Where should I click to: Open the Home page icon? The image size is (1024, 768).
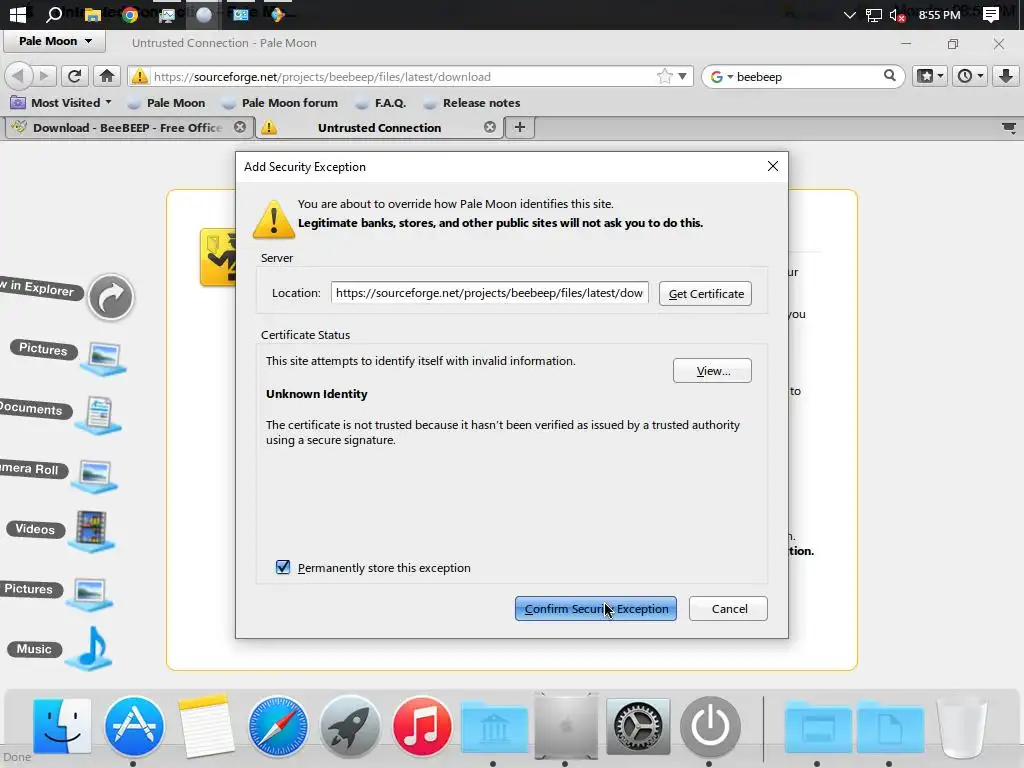pyautogui.click(x=107, y=76)
